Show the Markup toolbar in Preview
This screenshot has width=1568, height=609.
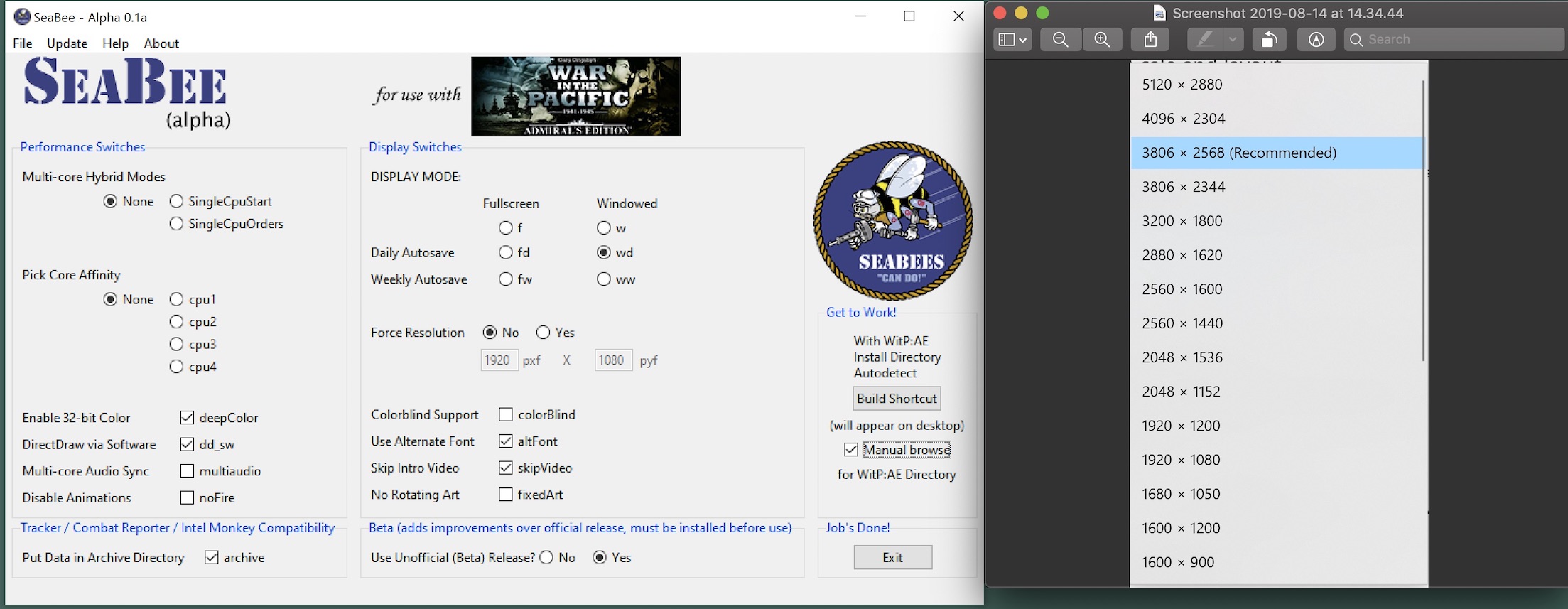(x=1316, y=40)
